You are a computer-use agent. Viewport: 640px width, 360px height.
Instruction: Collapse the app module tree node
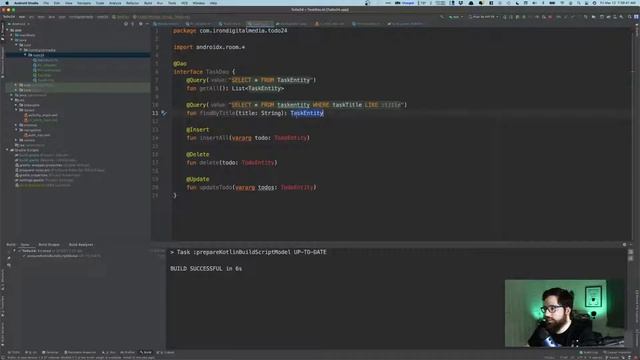(7, 30)
